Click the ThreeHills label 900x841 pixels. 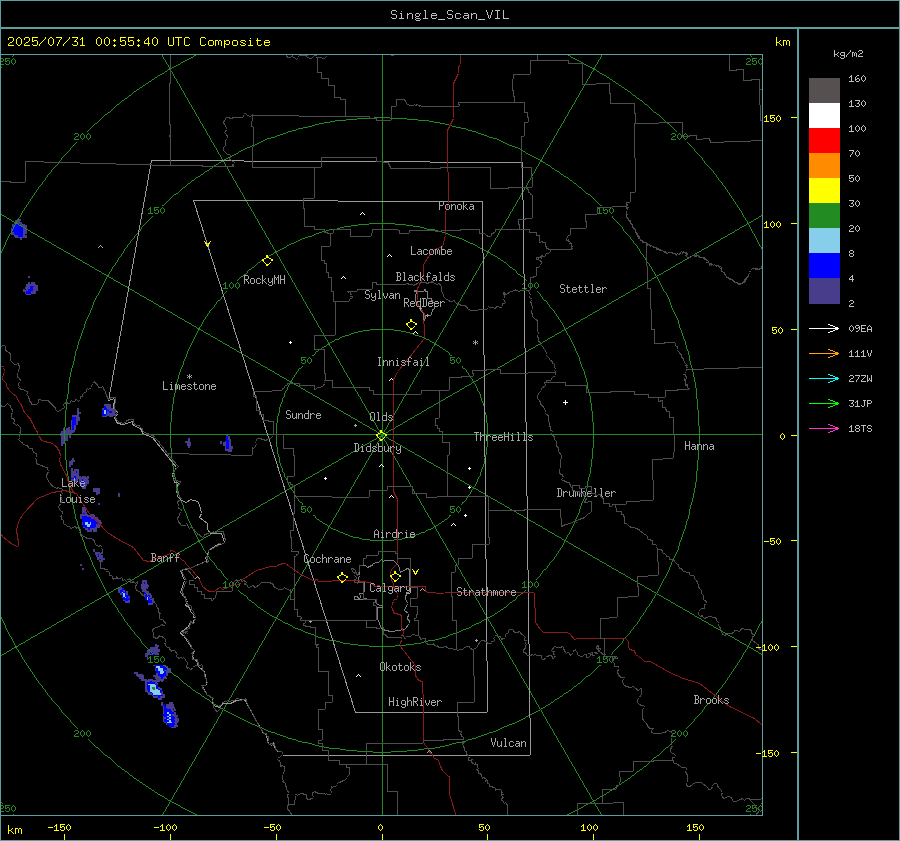click(x=503, y=437)
